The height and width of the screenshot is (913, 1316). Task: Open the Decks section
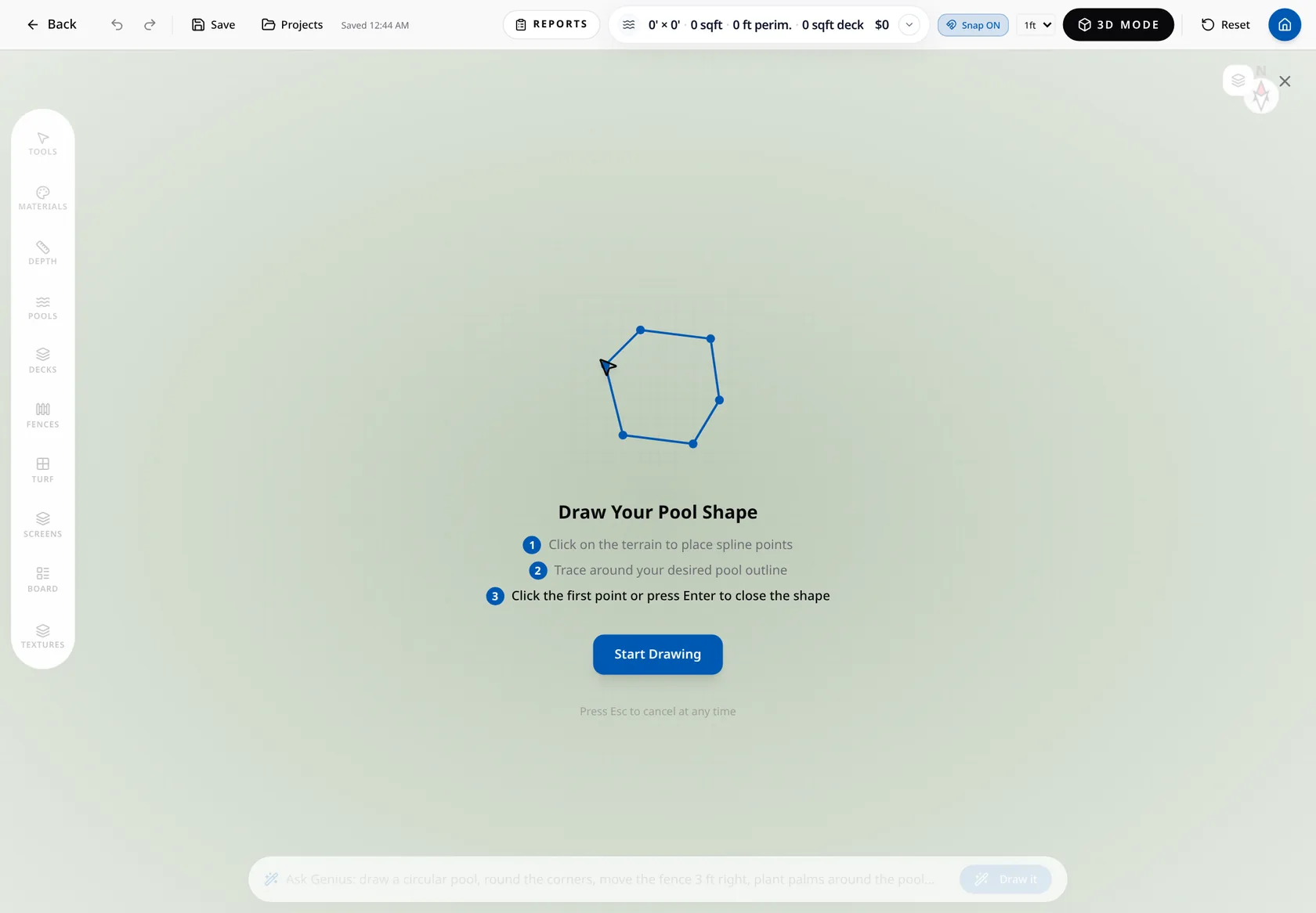click(43, 361)
